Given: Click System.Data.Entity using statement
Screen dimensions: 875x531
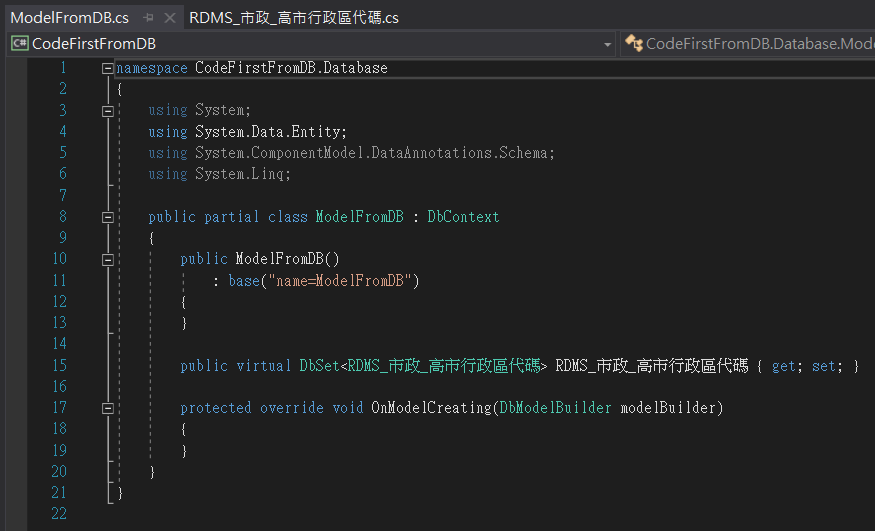Looking at the screenshot, I should [270, 132].
